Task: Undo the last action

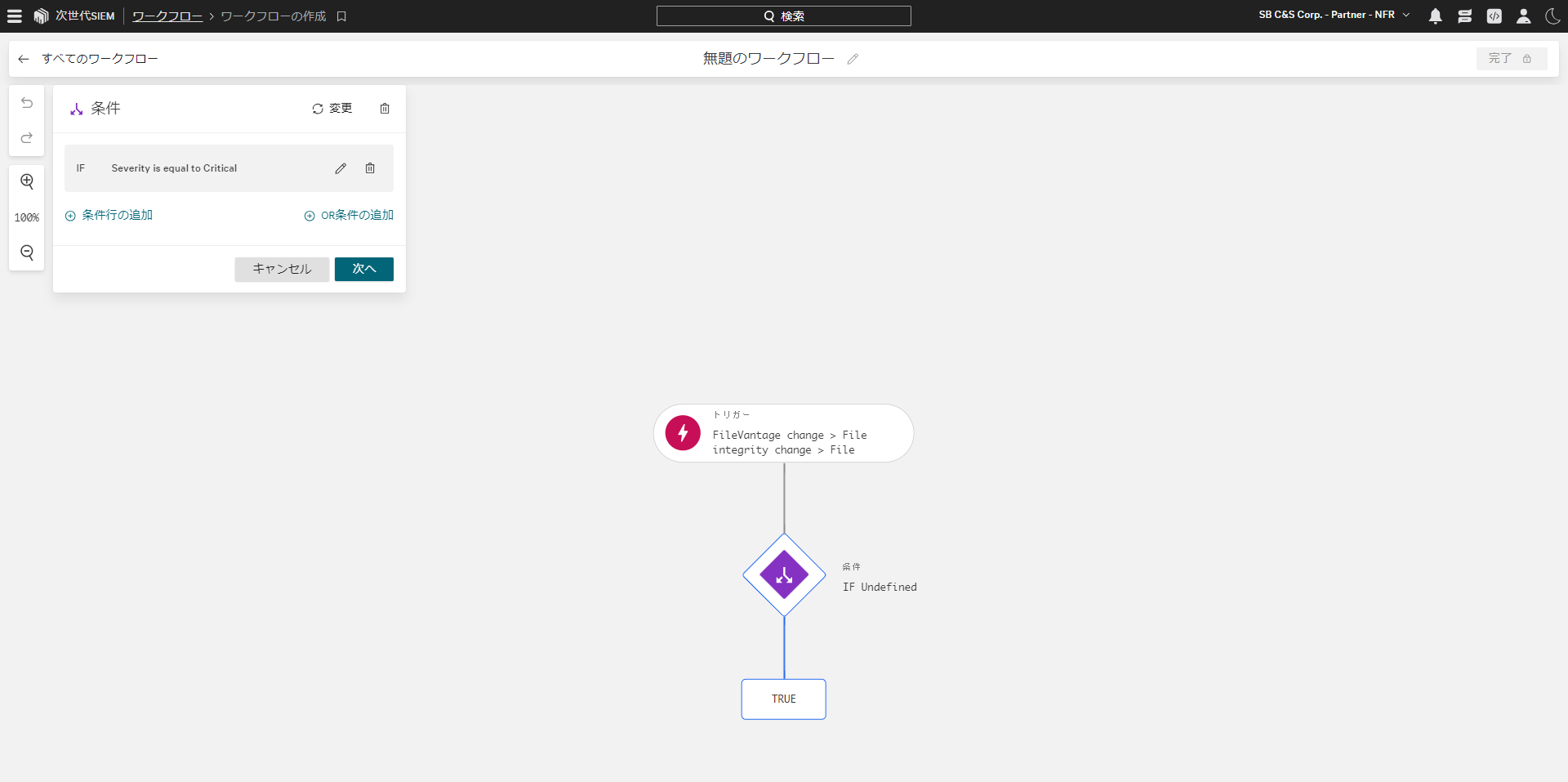Action: [27, 103]
